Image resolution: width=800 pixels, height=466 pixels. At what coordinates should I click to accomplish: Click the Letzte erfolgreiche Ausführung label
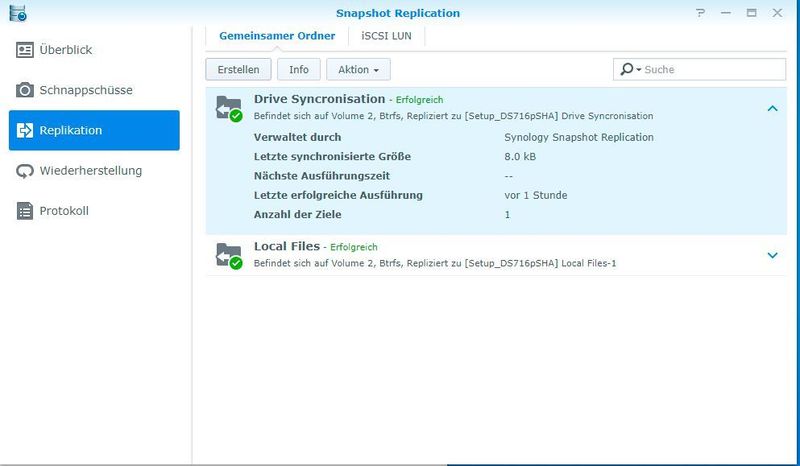click(338, 195)
